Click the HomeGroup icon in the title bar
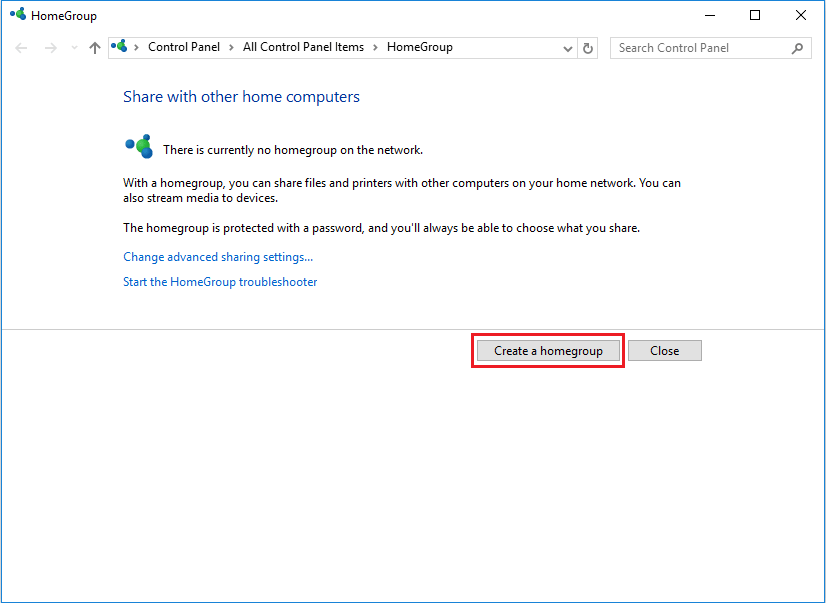 pos(17,16)
